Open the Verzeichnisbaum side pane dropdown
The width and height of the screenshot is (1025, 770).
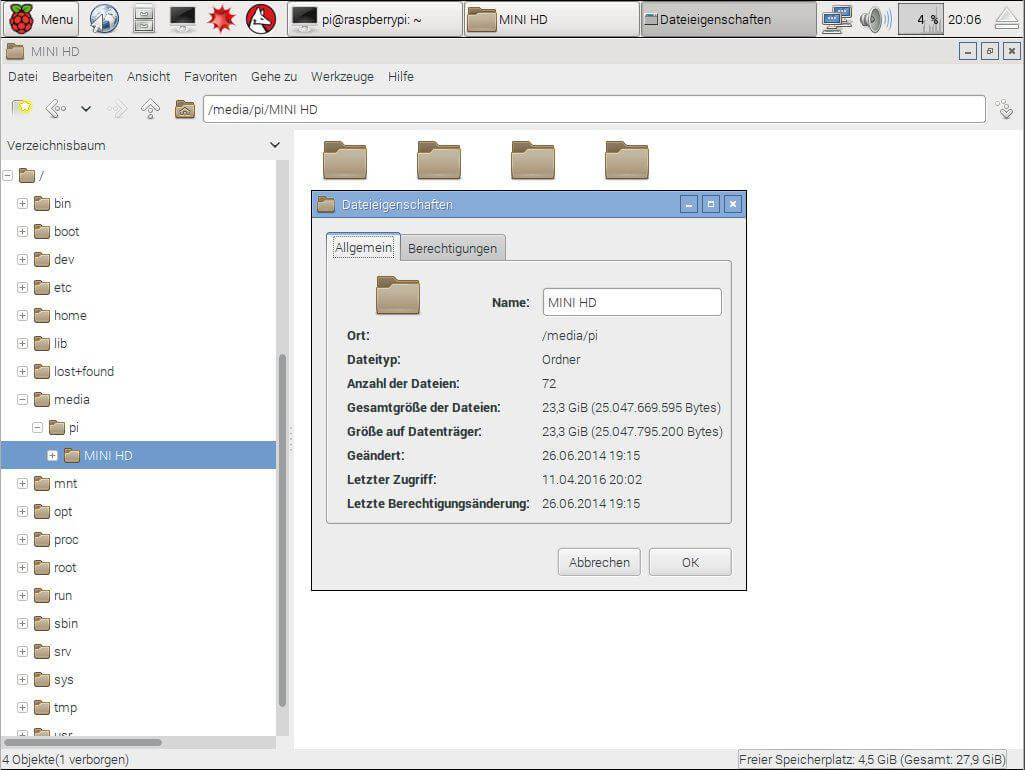coord(275,146)
